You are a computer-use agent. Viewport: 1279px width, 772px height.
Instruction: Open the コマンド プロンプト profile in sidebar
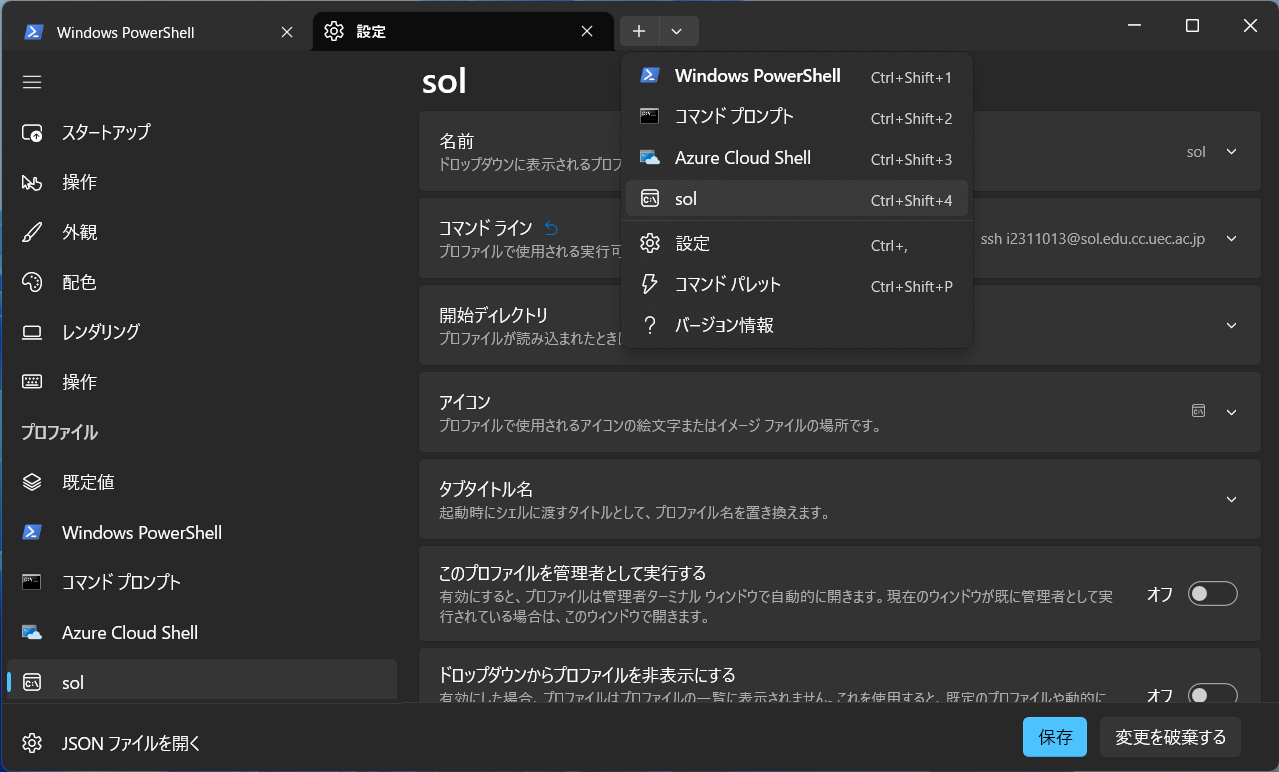point(32,582)
